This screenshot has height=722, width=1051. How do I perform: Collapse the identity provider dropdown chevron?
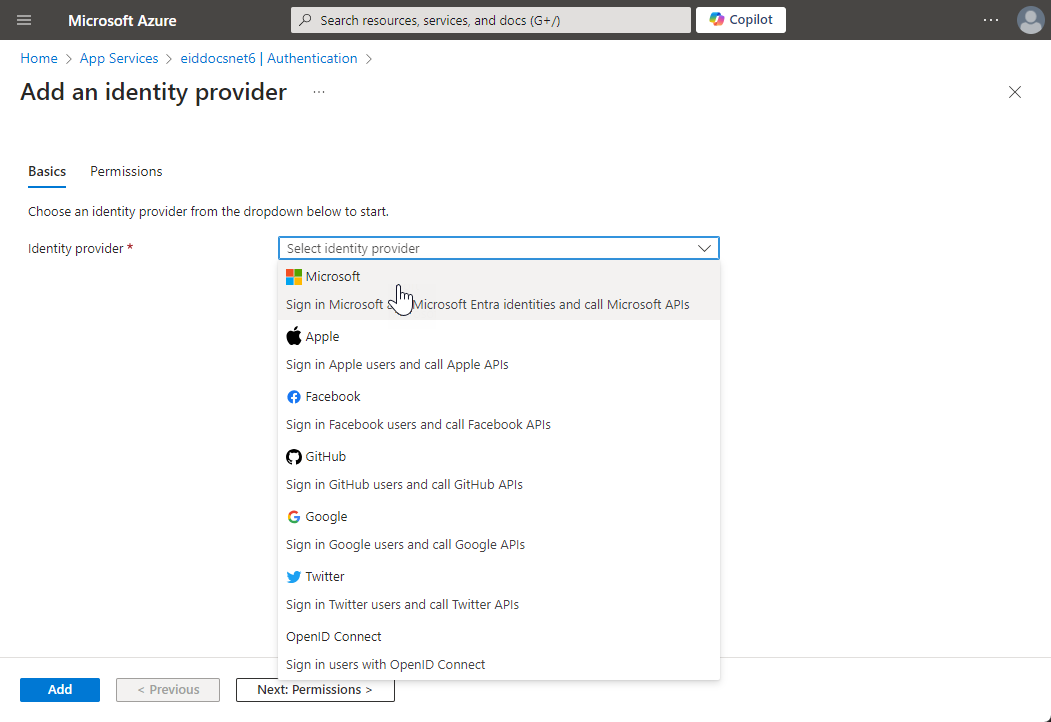click(704, 248)
